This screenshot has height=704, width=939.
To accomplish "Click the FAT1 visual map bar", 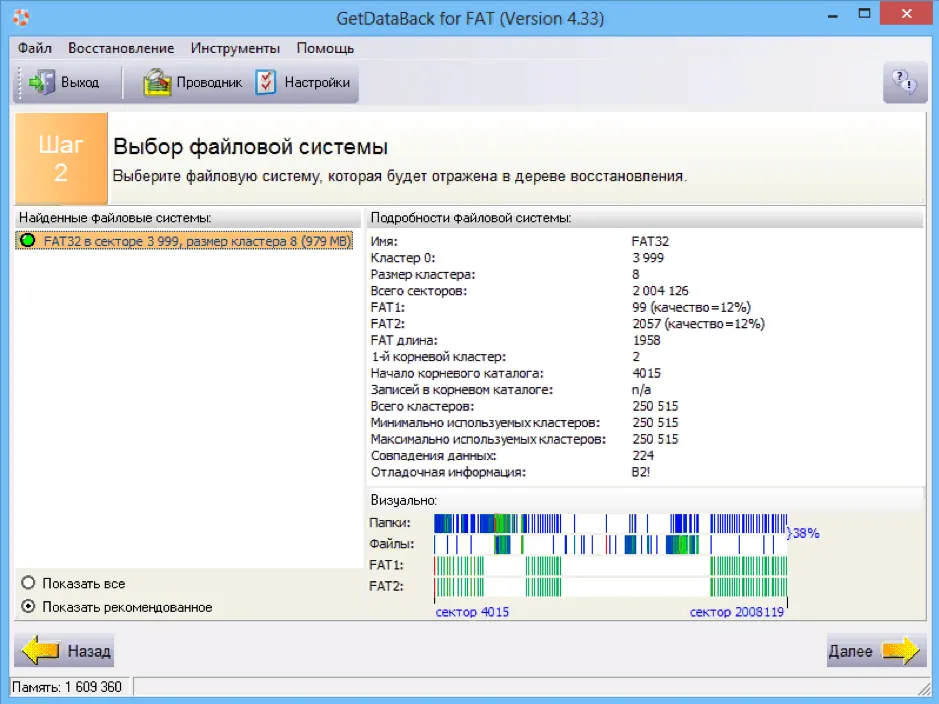I will 610,565.
